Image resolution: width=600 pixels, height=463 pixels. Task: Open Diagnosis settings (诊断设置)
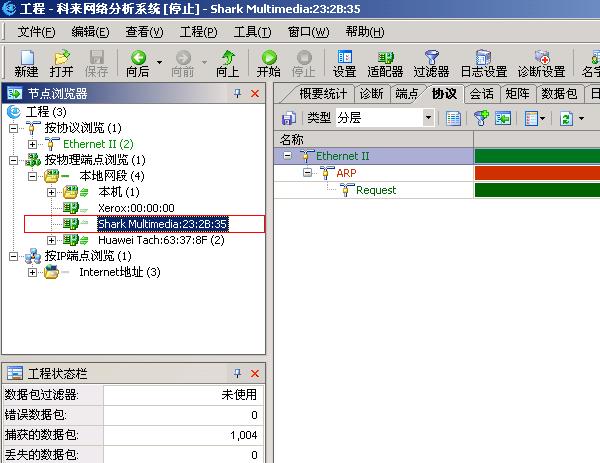tap(542, 64)
